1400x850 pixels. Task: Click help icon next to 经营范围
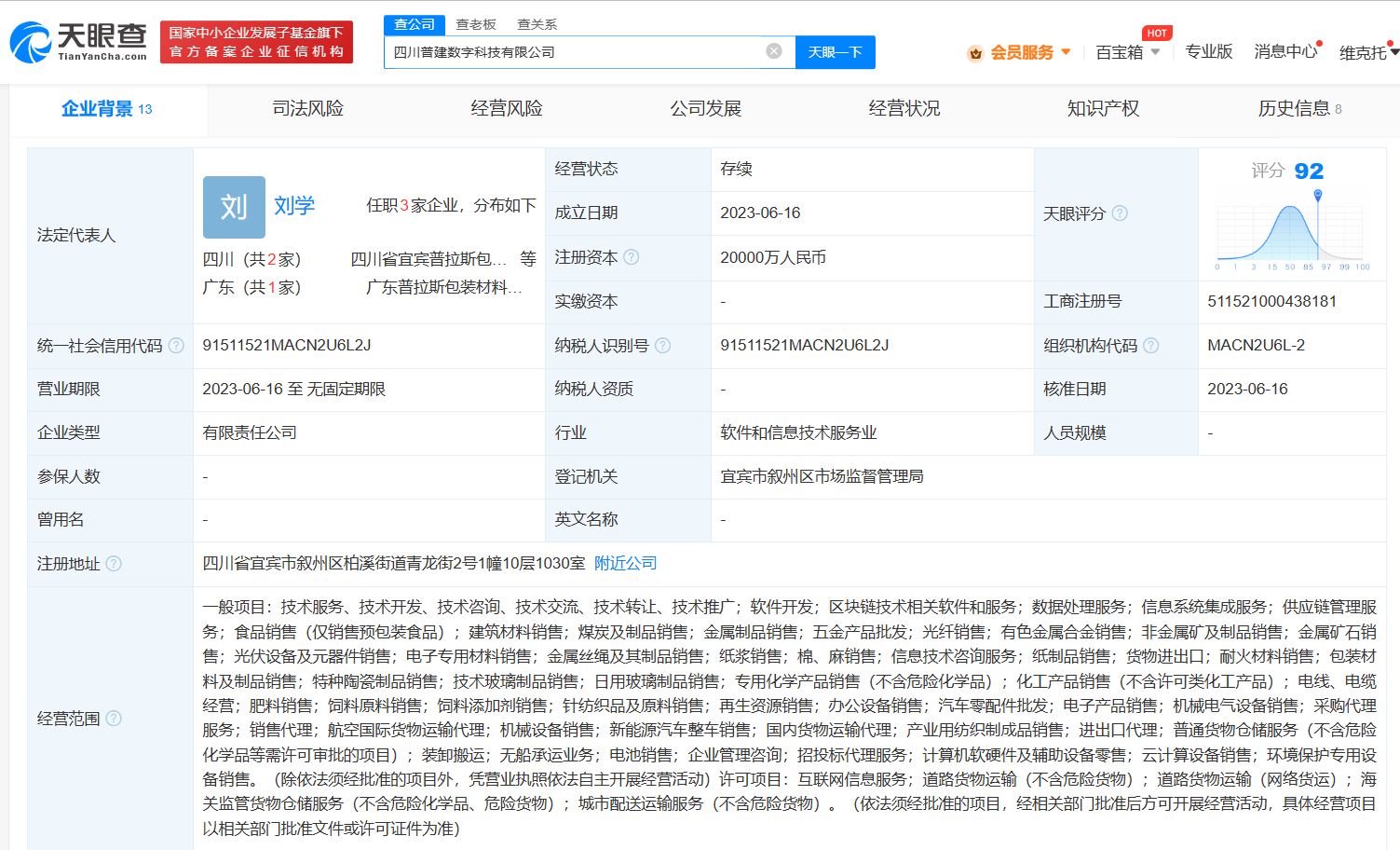pos(114,719)
